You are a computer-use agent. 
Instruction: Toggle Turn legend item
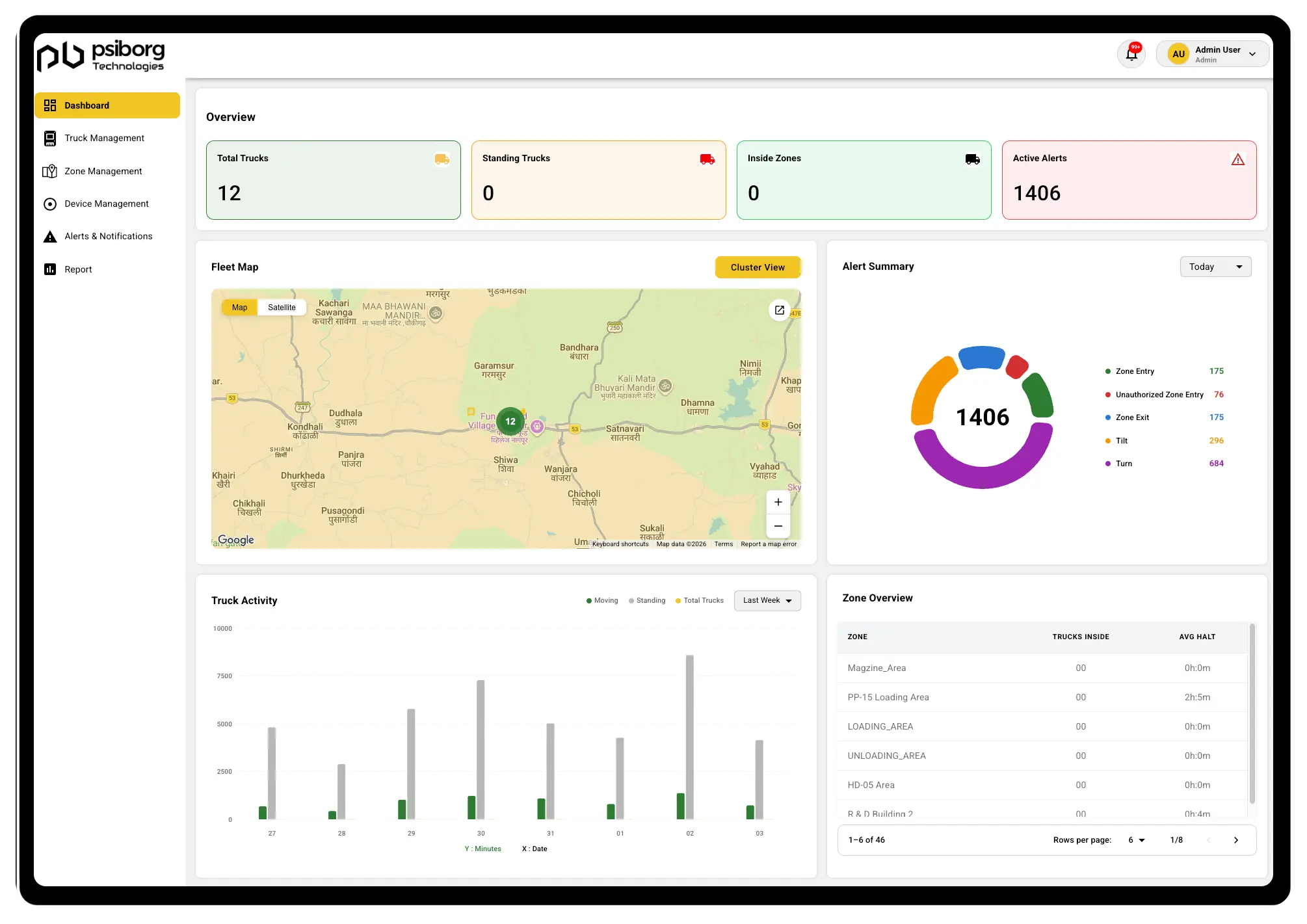(x=1119, y=464)
